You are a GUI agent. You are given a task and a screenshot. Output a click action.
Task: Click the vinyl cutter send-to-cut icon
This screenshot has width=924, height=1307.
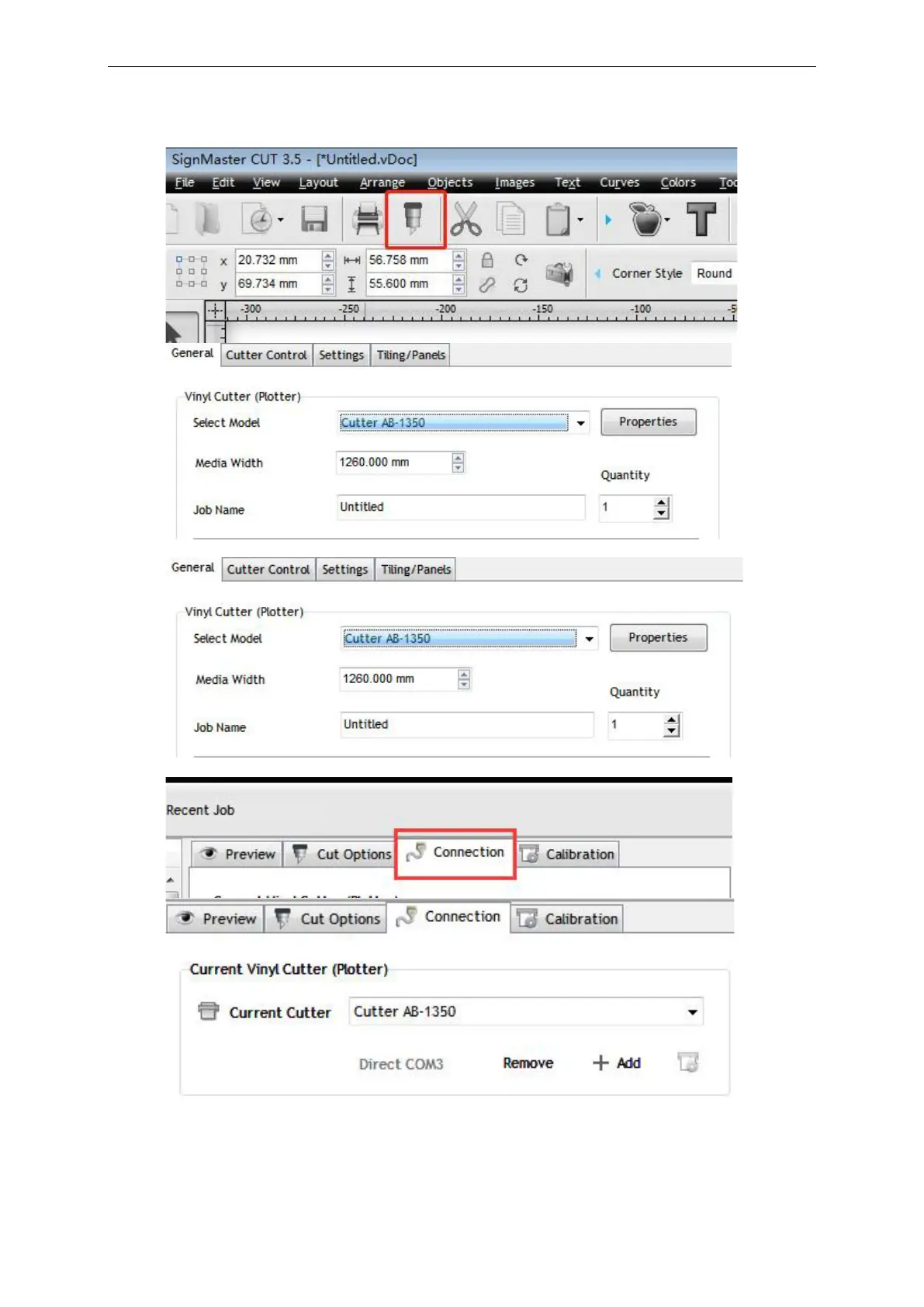(x=414, y=220)
